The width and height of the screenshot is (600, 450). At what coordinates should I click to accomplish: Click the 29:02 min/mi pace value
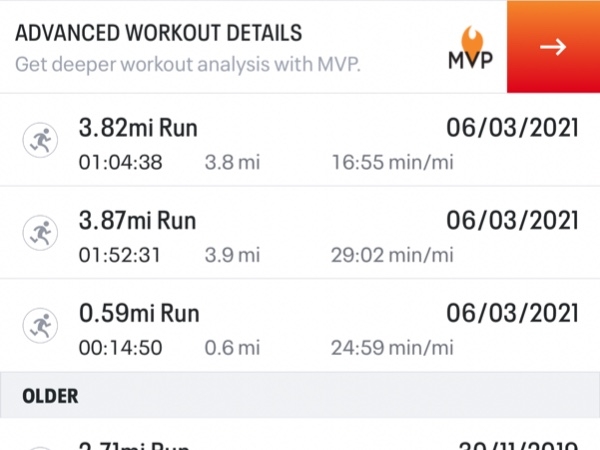[392, 255]
